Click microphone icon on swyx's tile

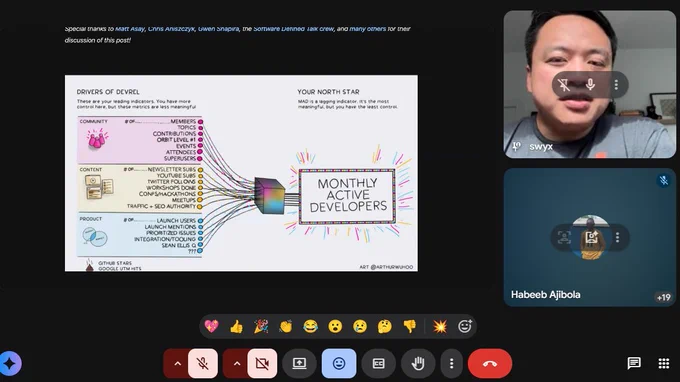tap(590, 85)
